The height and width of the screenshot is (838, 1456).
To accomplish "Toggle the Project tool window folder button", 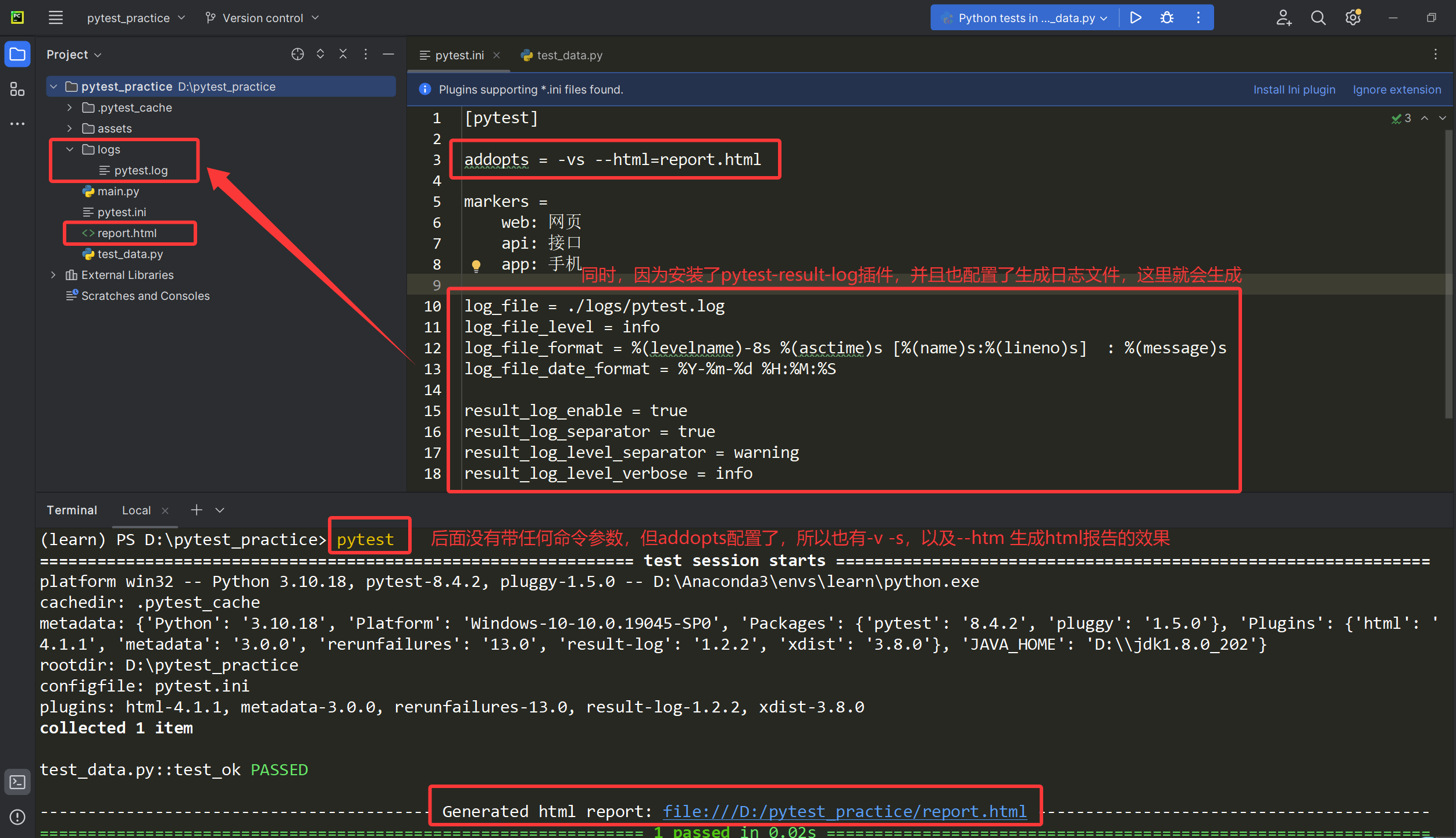I will [17, 54].
